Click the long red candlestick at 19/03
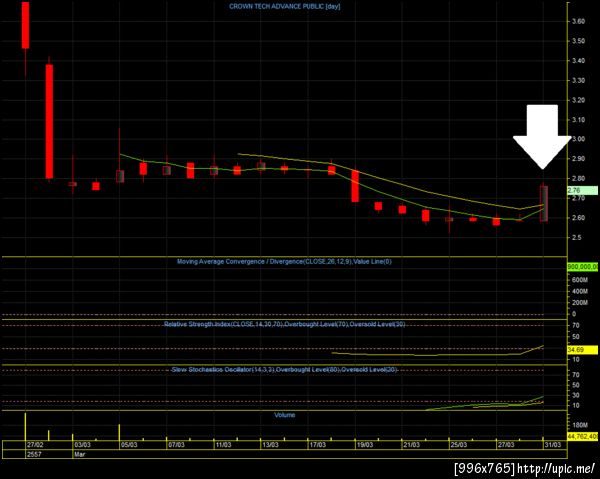 tap(355, 186)
